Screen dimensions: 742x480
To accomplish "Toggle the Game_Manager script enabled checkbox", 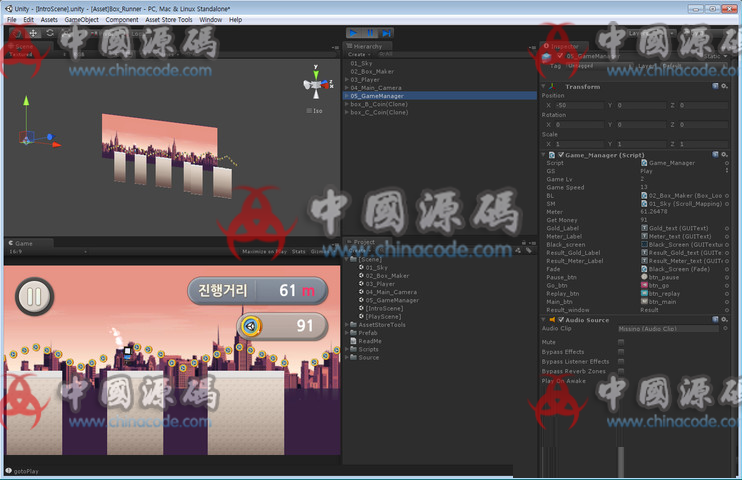I will [x=560, y=155].
